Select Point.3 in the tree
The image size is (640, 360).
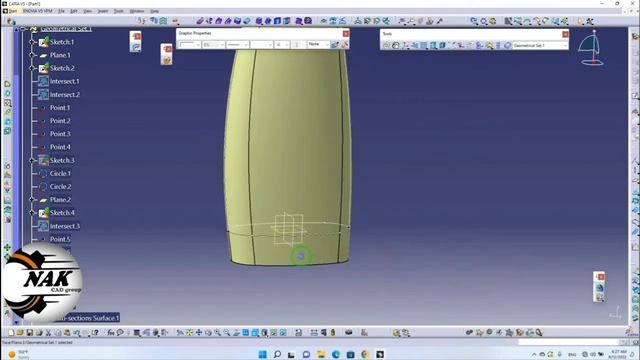click(x=60, y=133)
